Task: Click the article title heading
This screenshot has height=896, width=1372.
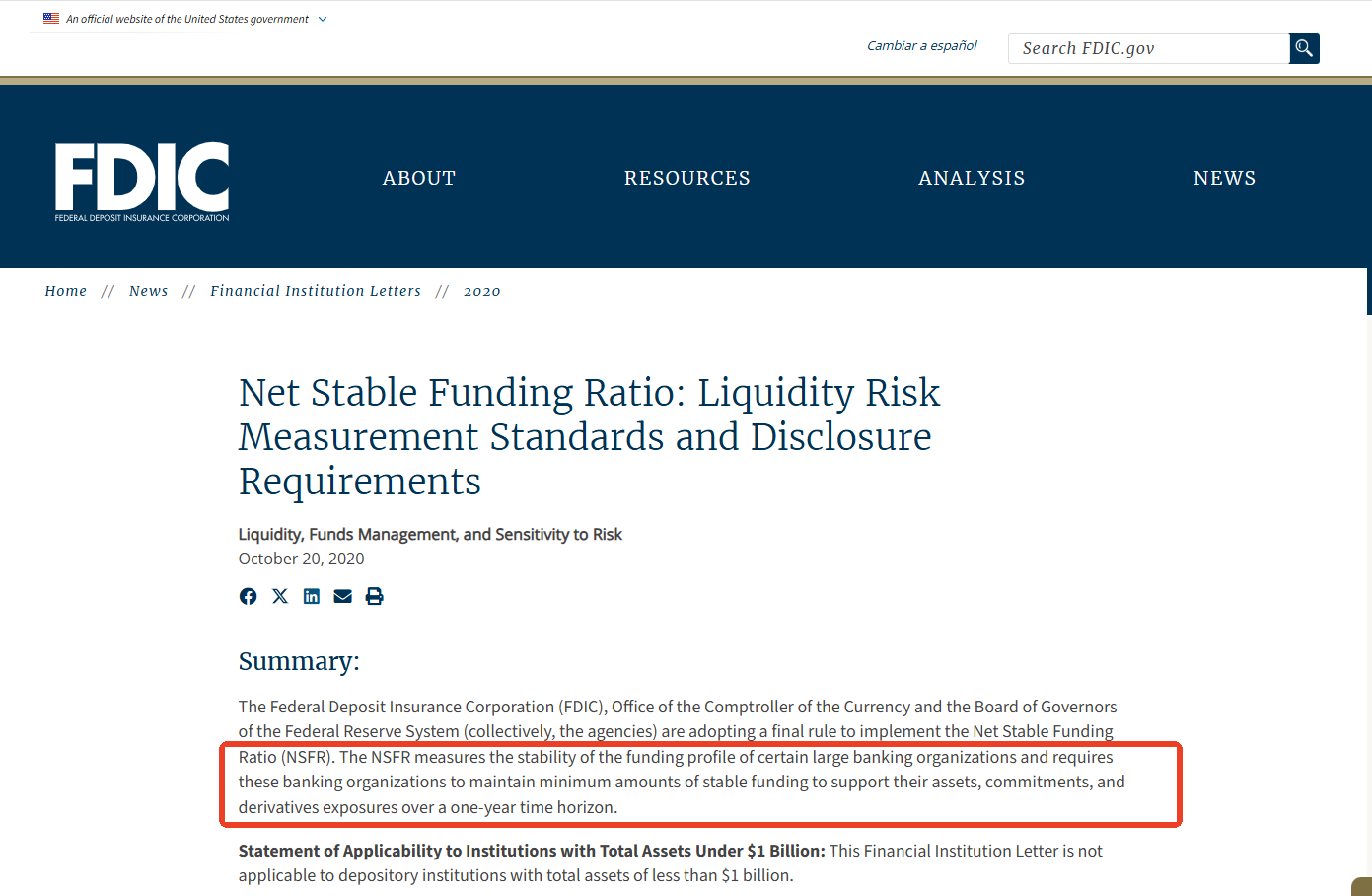Action: point(589,436)
